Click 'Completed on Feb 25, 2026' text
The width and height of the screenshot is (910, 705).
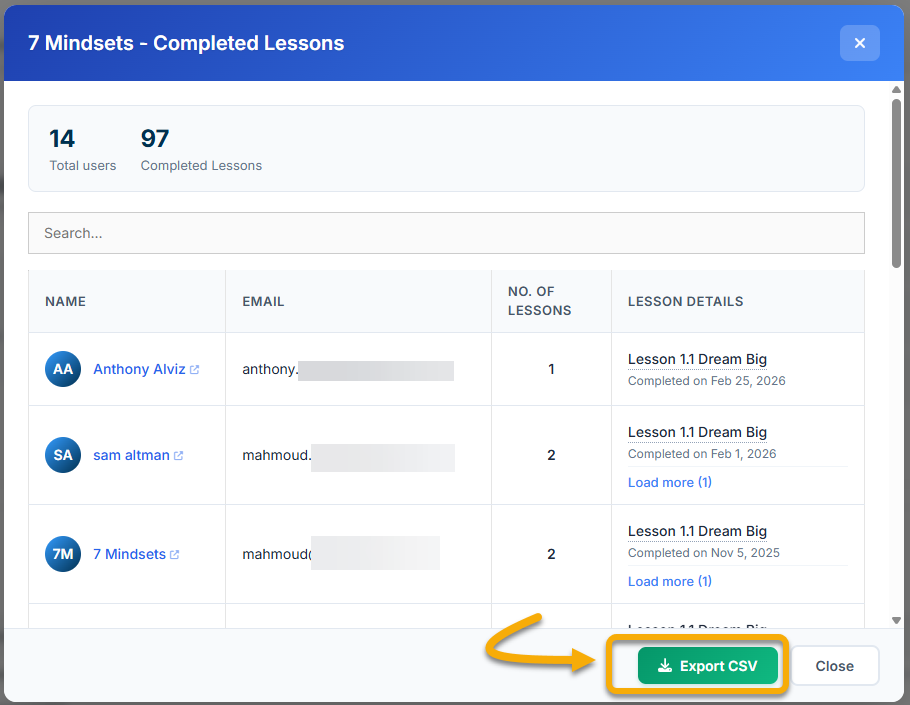(706, 381)
